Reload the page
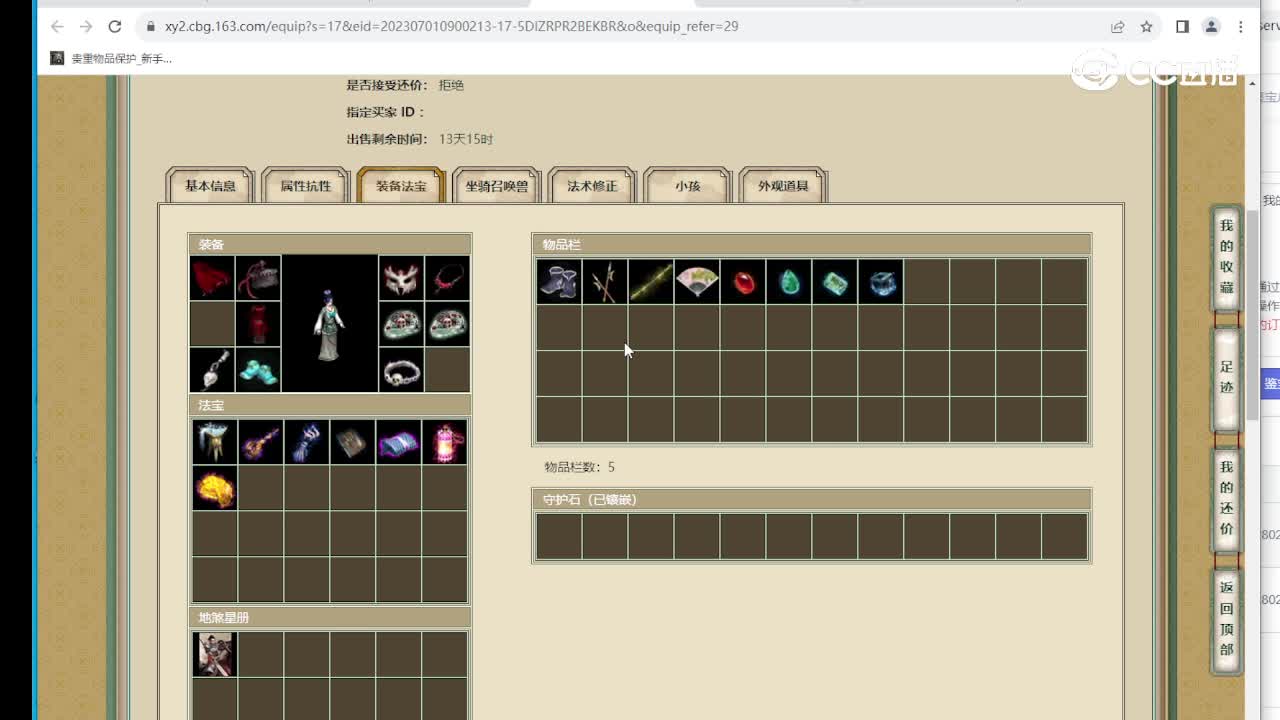The height and width of the screenshot is (720, 1280). coord(115,27)
